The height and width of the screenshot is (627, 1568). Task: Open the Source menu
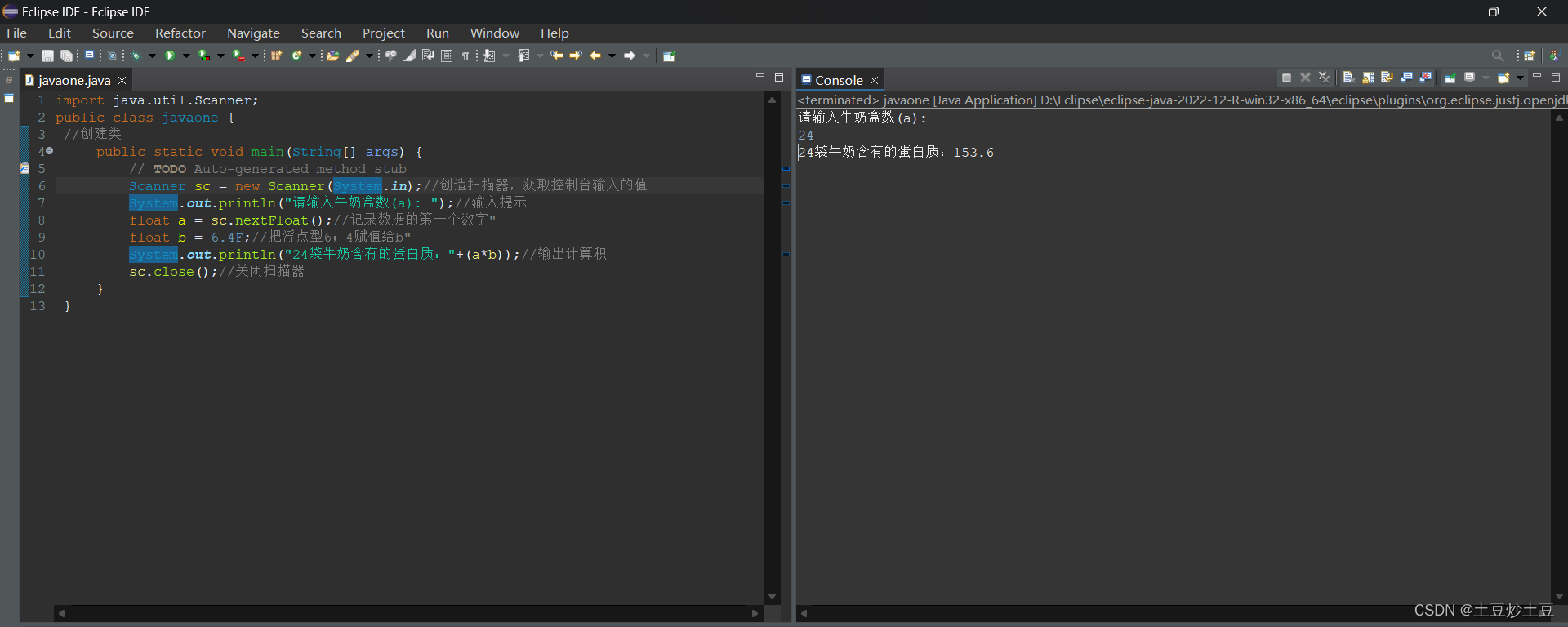point(113,33)
